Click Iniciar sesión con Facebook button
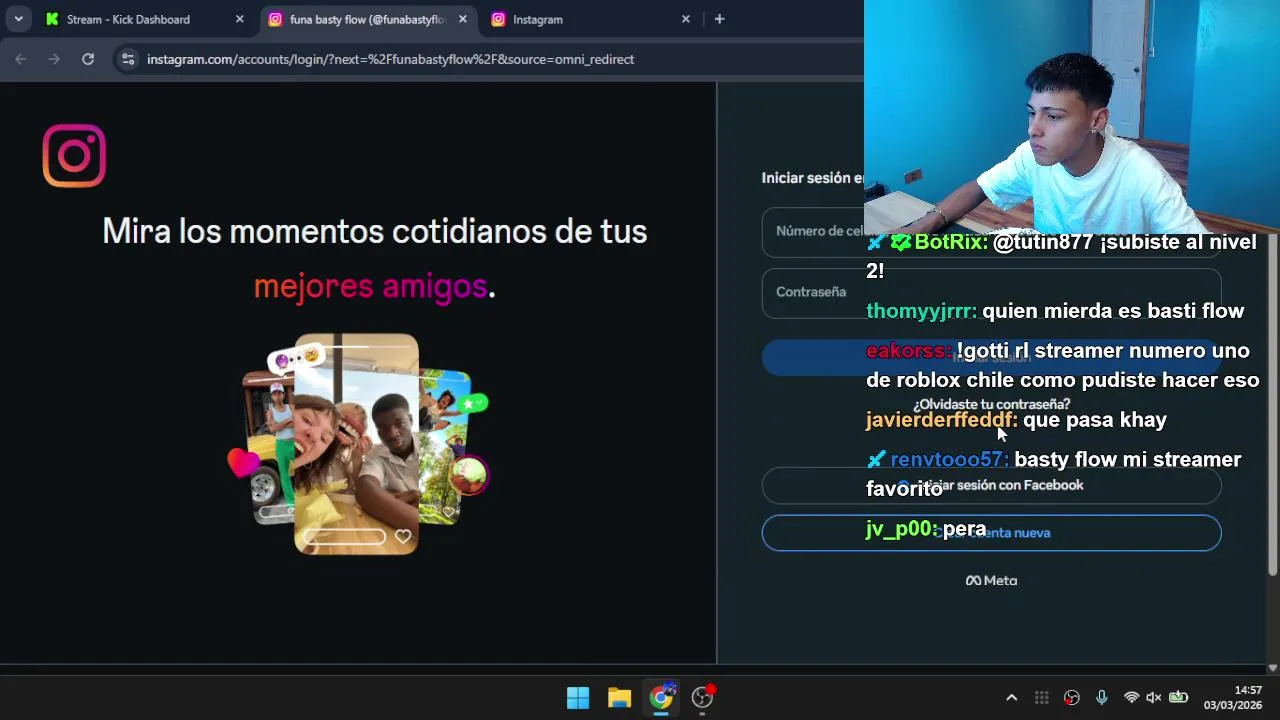The width and height of the screenshot is (1280, 720). (991, 485)
